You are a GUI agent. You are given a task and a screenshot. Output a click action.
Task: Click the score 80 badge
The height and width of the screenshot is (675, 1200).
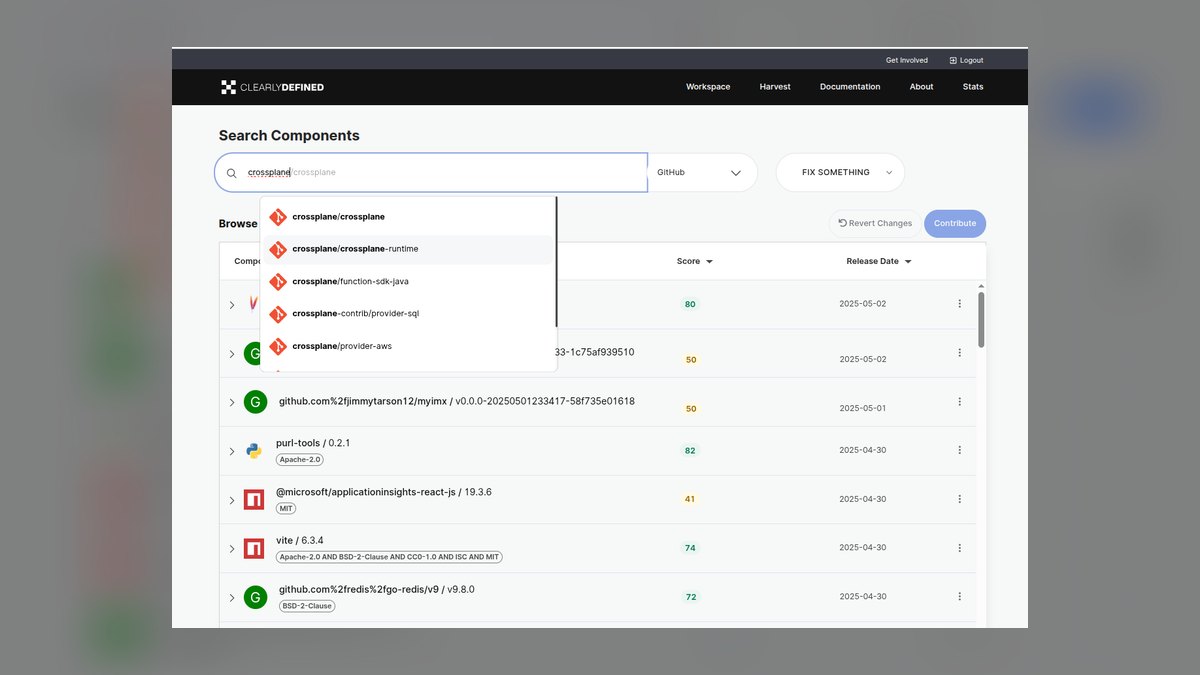(x=690, y=304)
